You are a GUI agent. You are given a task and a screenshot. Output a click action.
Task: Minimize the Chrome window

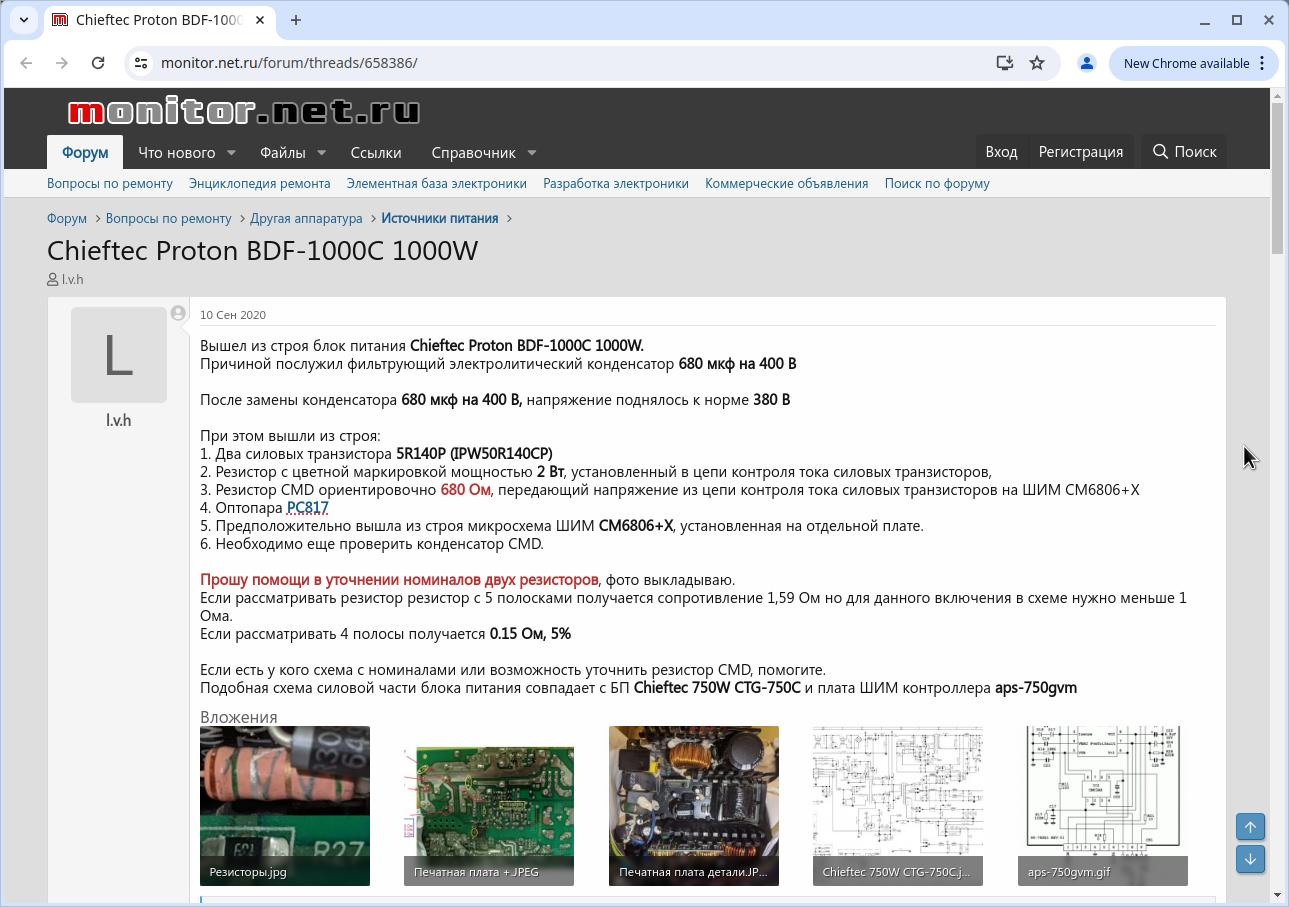pos(1205,20)
